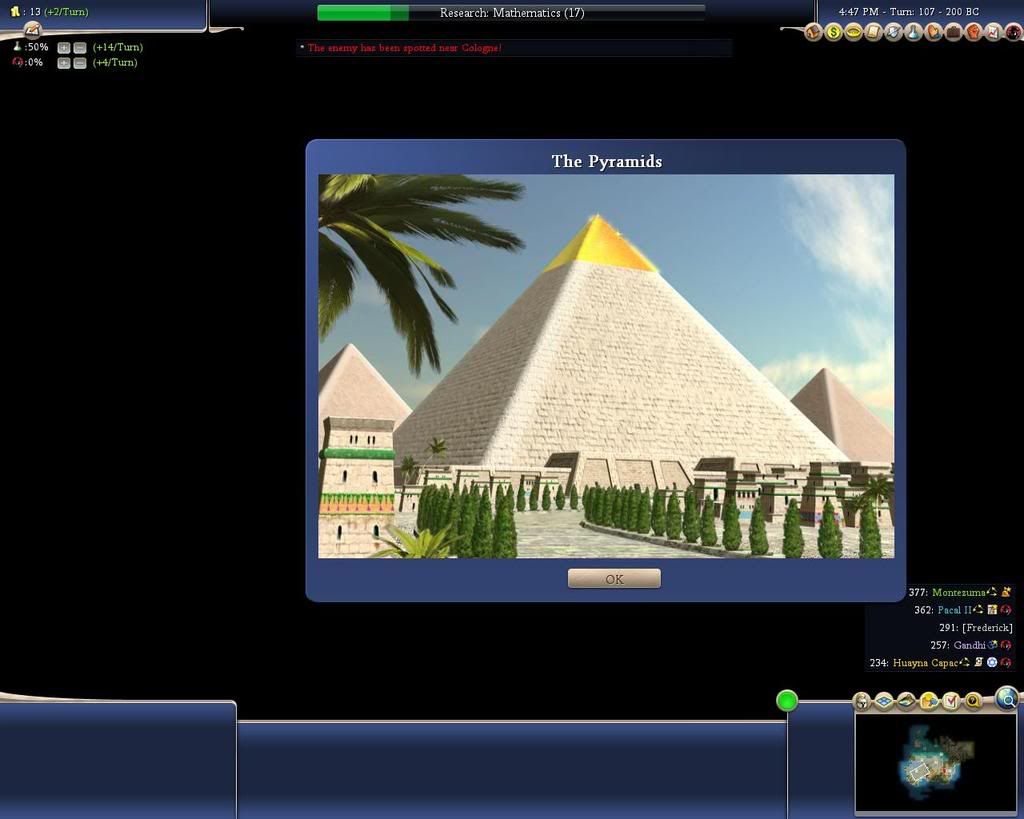
Task: Click the enemy spotted near Cologne message
Action: [404, 48]
